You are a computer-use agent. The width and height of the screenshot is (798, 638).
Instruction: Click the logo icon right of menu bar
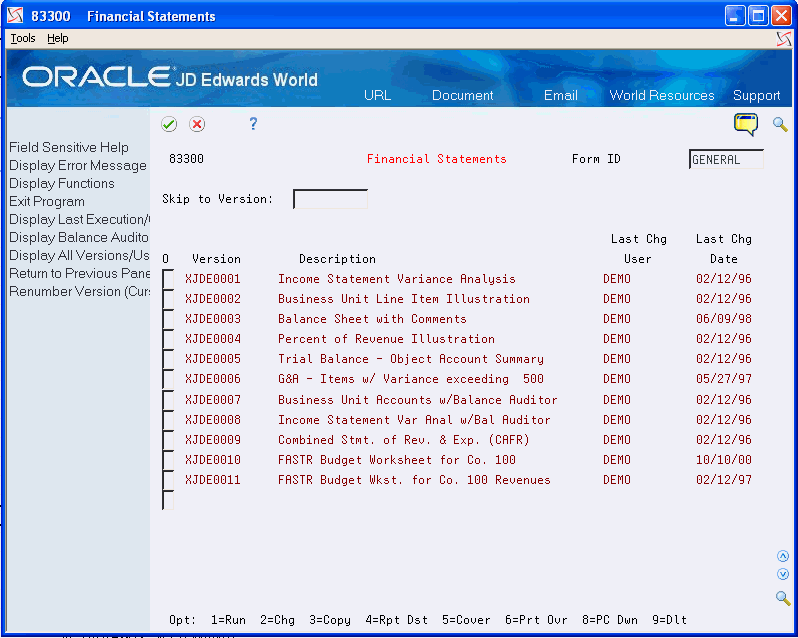click(x=784, y=39)
